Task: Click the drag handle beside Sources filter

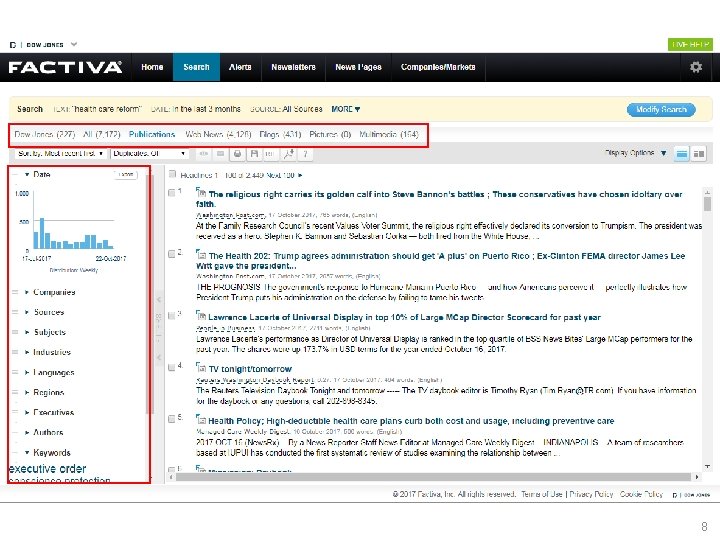Action: coord(15,312)
